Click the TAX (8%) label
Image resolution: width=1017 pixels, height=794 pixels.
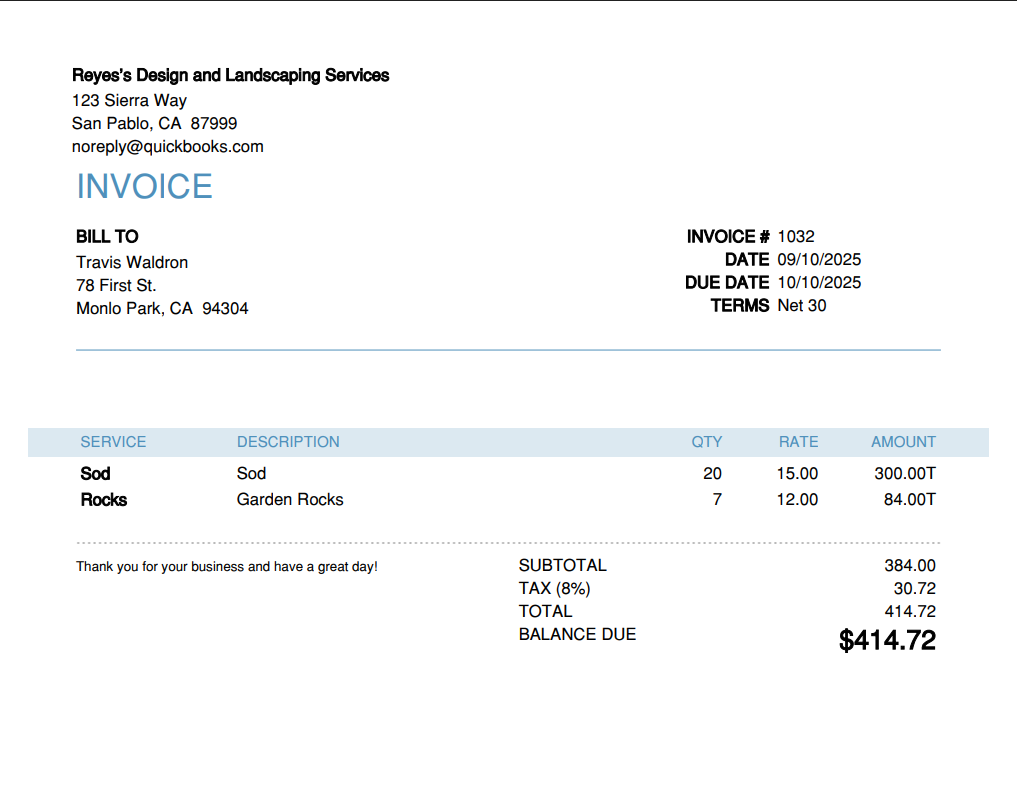[x=554, y=589]
